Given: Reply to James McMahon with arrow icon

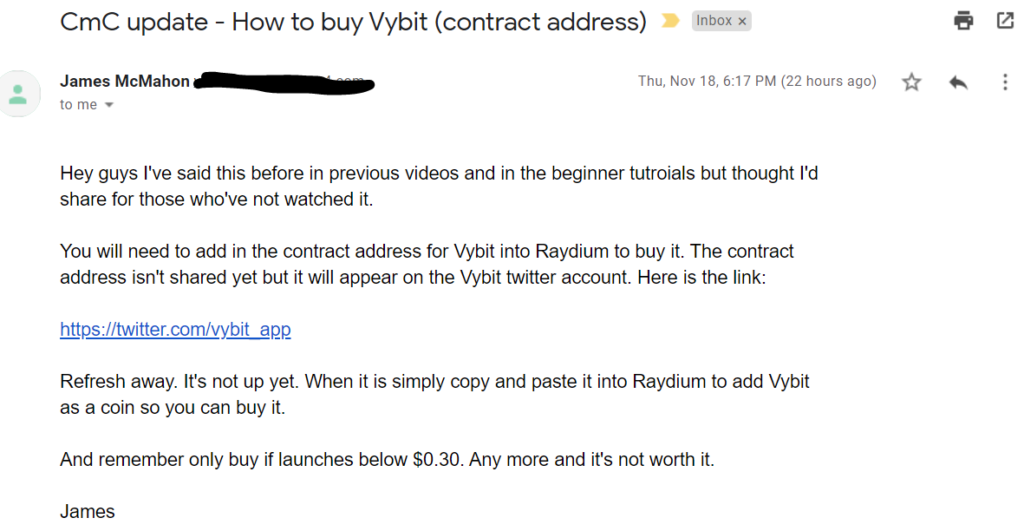Looking at the screenshot, I should 958,82.
